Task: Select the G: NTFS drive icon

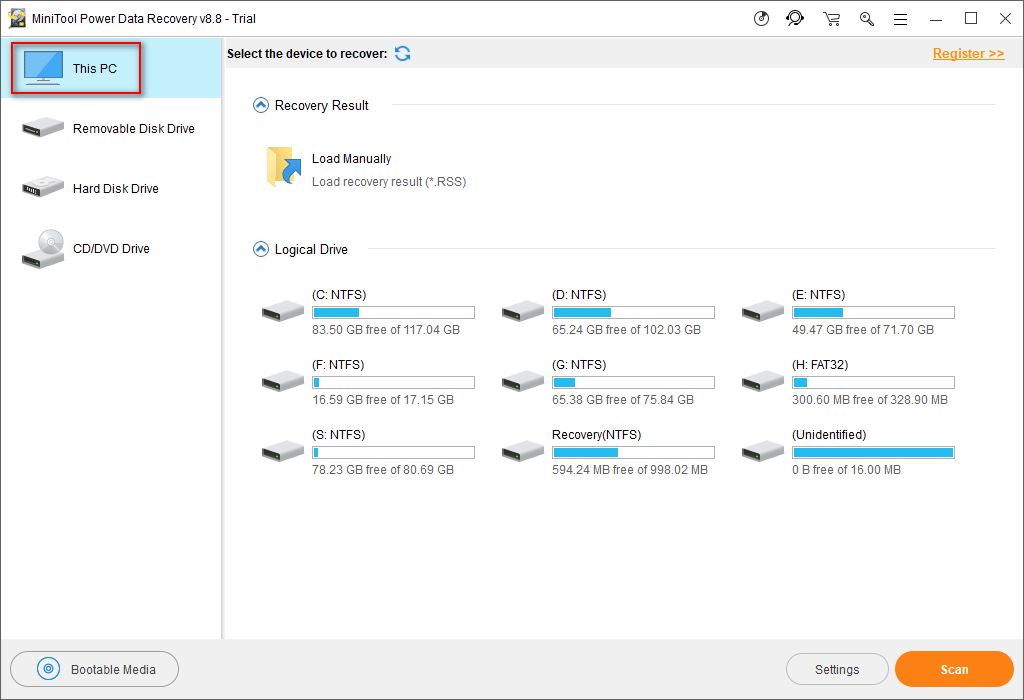Action: click(x=522, y=381)
